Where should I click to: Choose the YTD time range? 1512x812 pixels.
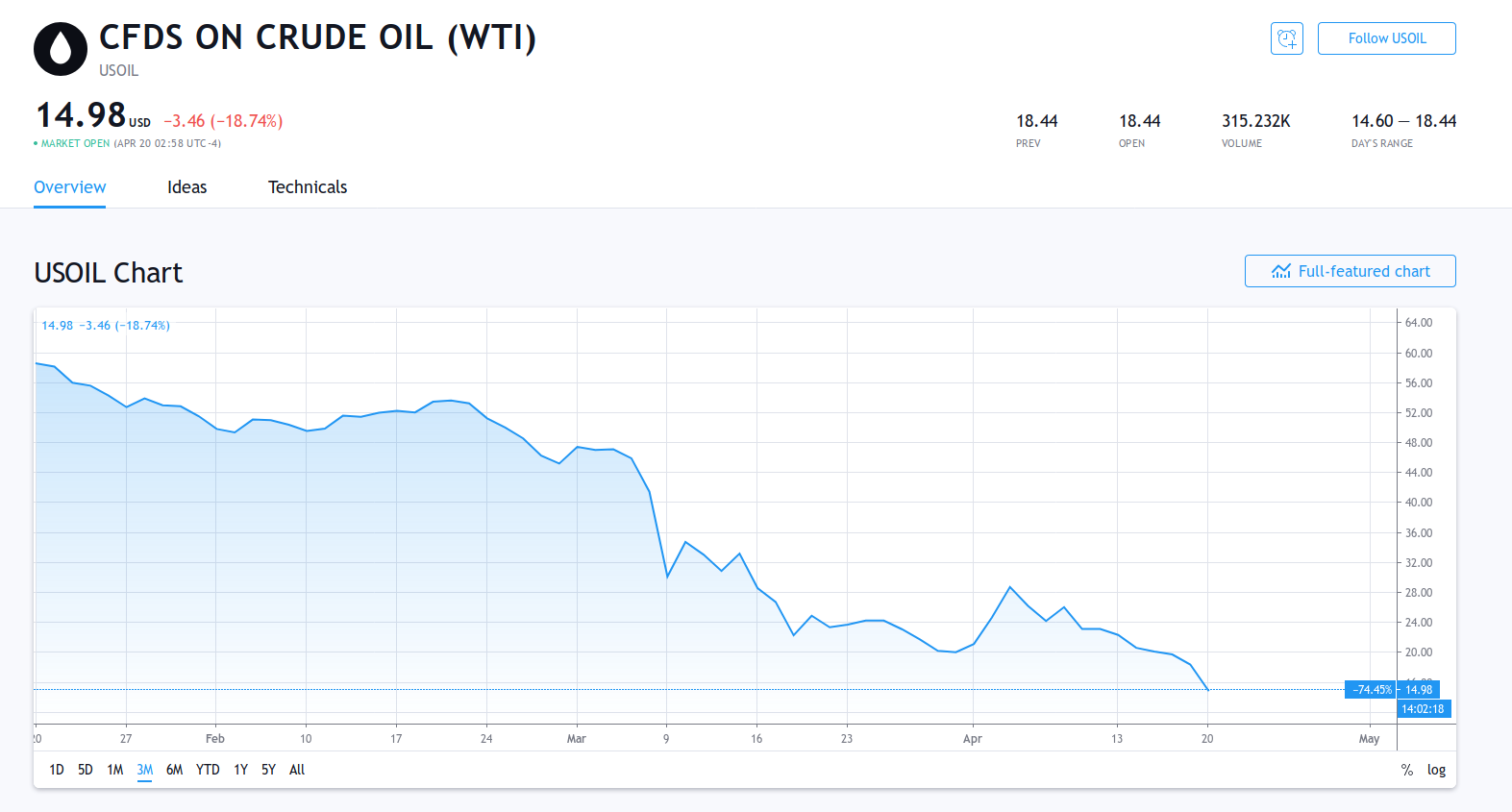208,770
